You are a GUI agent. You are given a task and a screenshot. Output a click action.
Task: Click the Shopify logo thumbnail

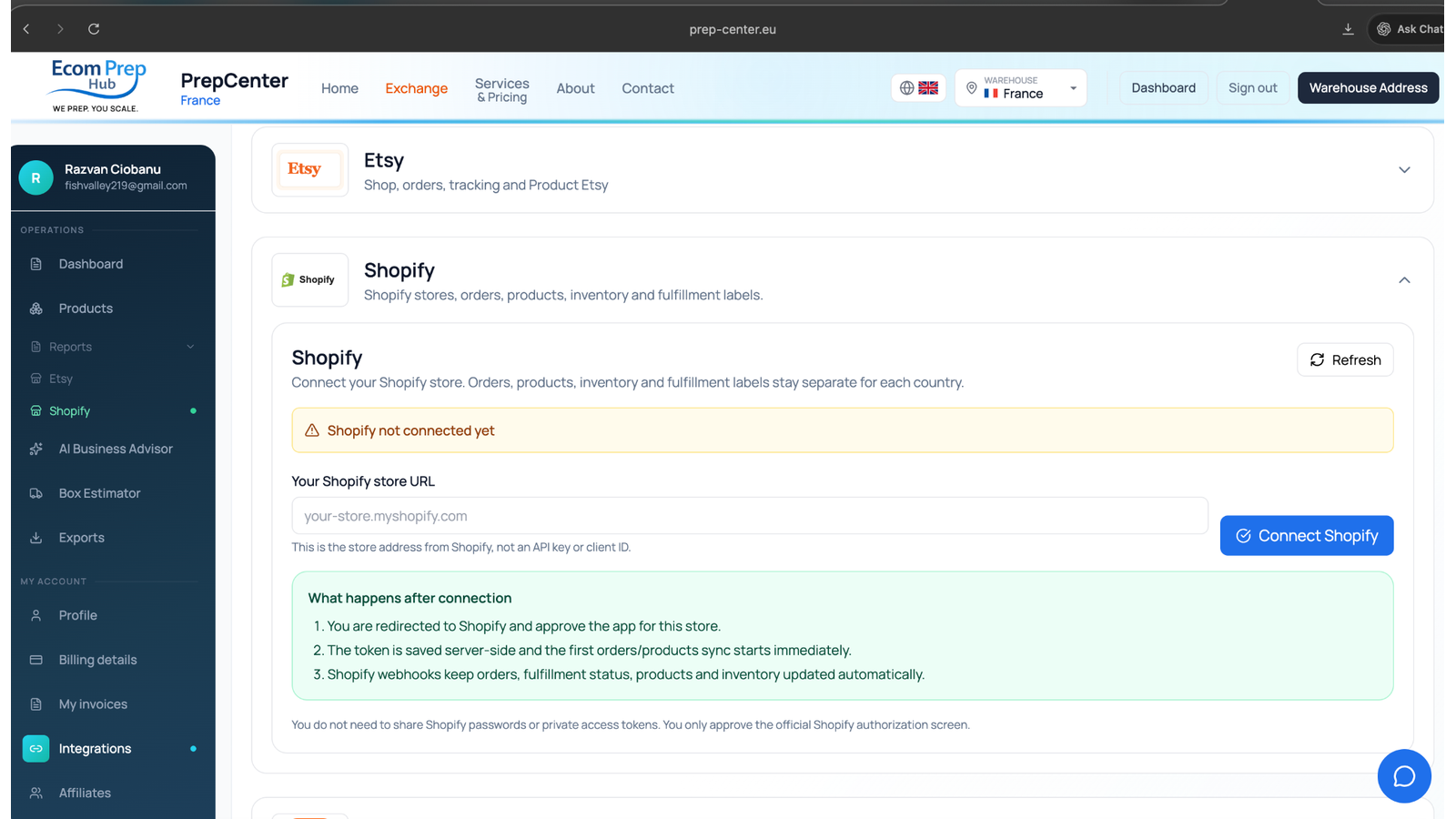tap(309, 280)
